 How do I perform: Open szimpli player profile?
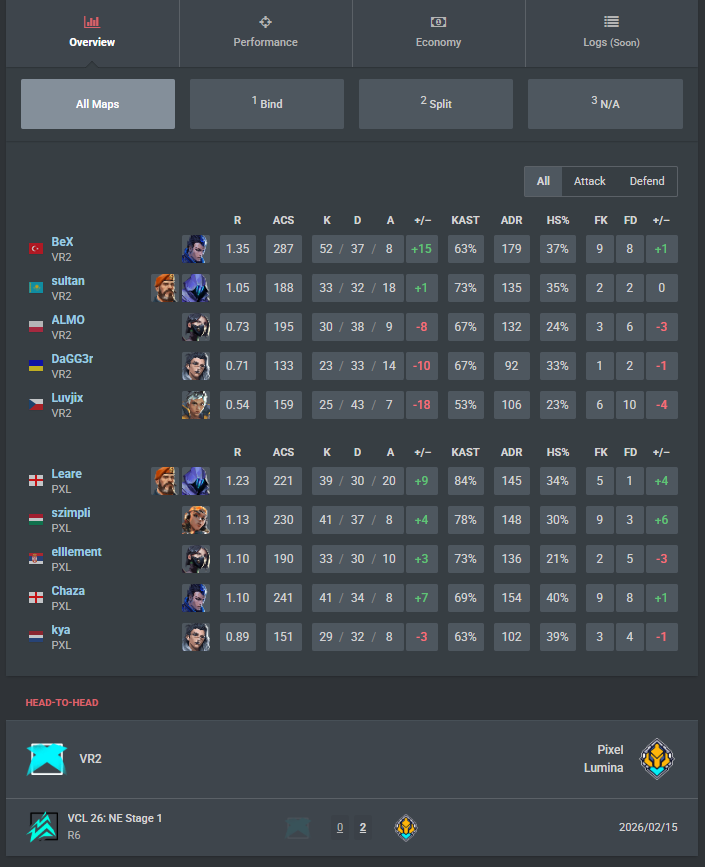(71, 513)
